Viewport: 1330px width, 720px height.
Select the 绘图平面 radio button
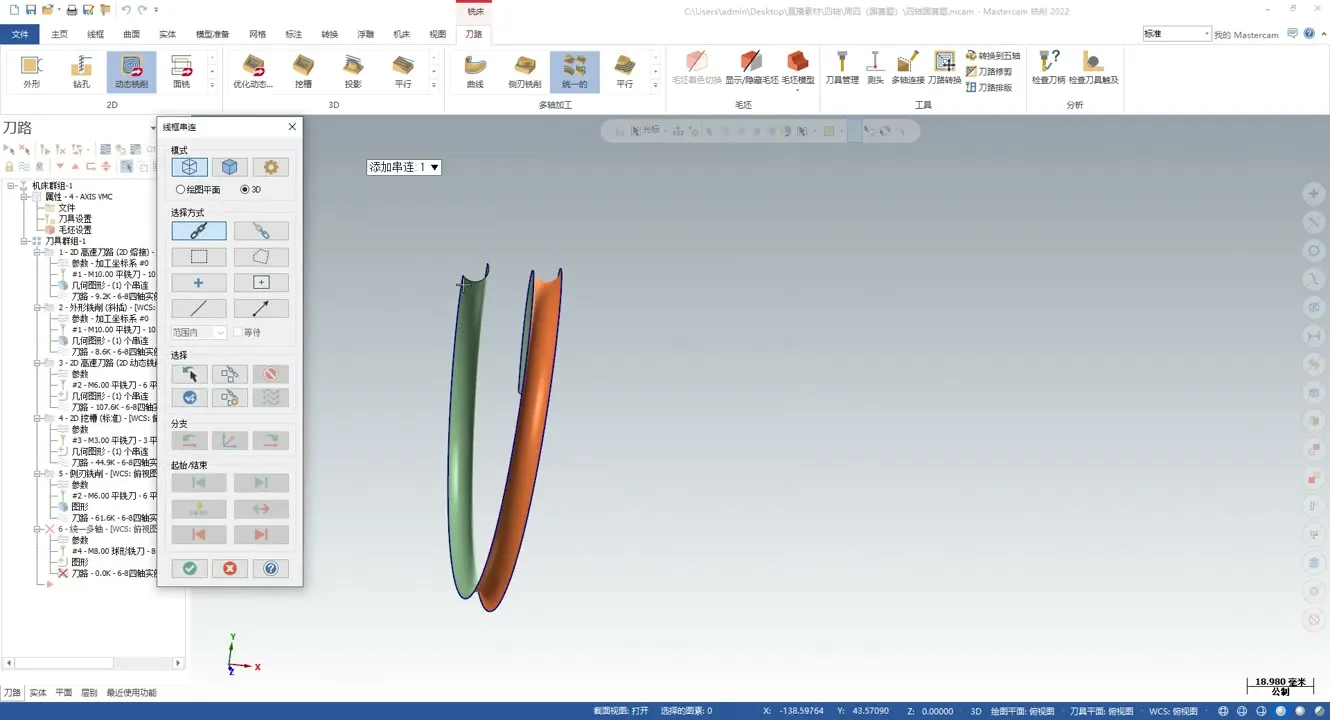(181, 190)
